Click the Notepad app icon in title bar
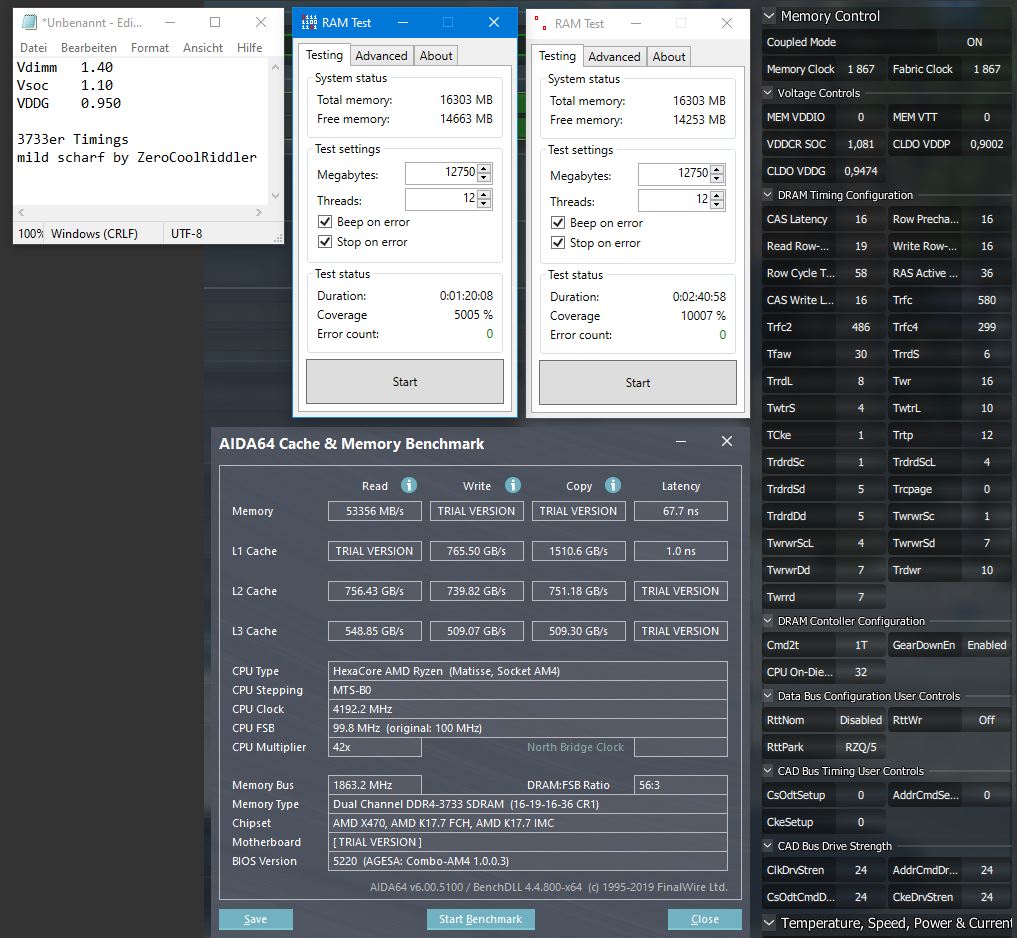 (x=29, y=22)
